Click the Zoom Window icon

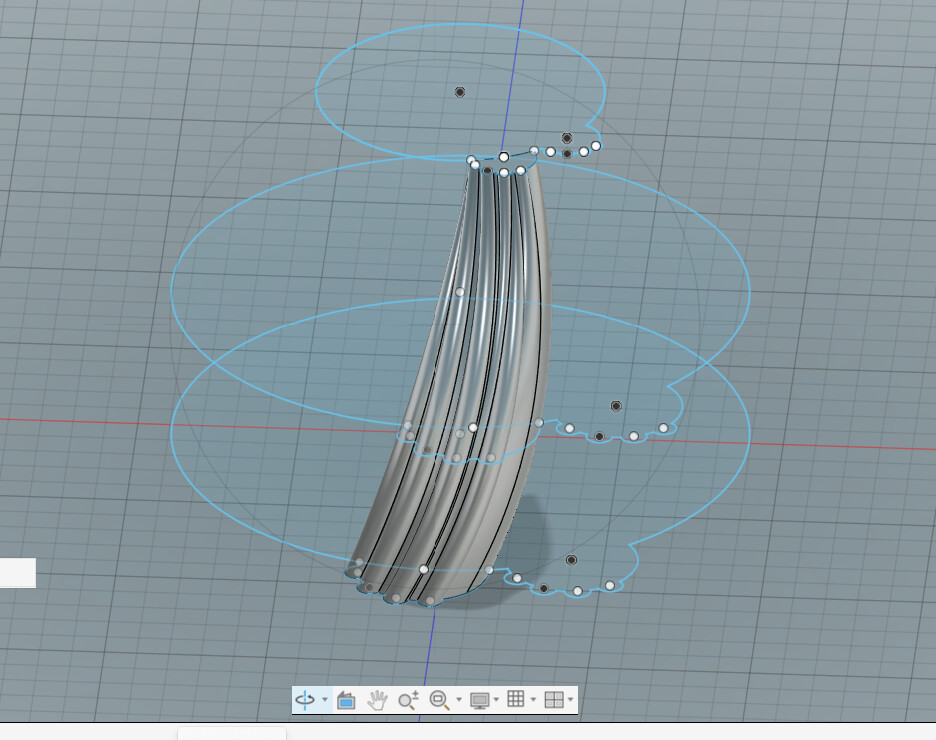pyautogui.click(x=439, y=700)
